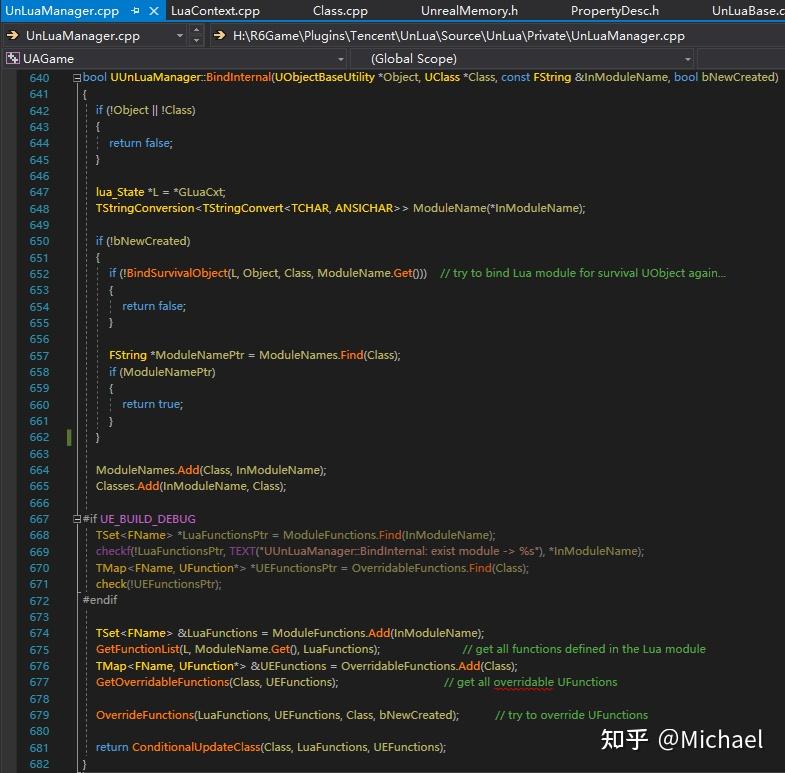The image size is (785, 773).
Task: Click 'checkf' on line 669
Action: [x=113, y=551]
